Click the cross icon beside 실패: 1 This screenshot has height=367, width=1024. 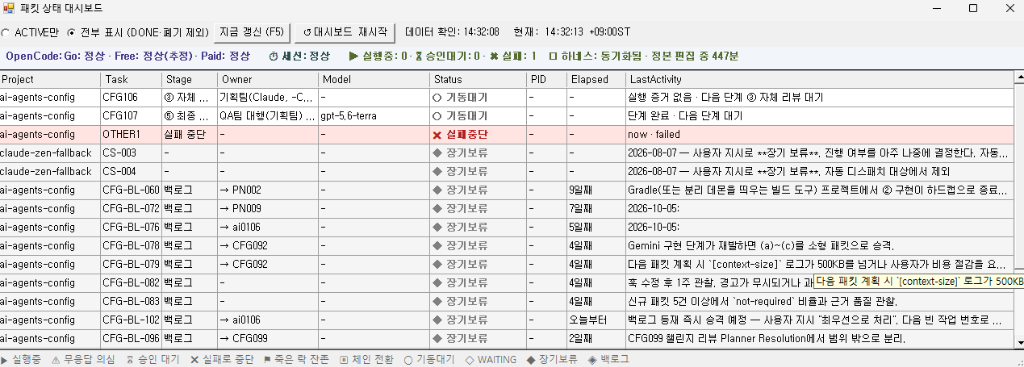[x=494, y=57]
